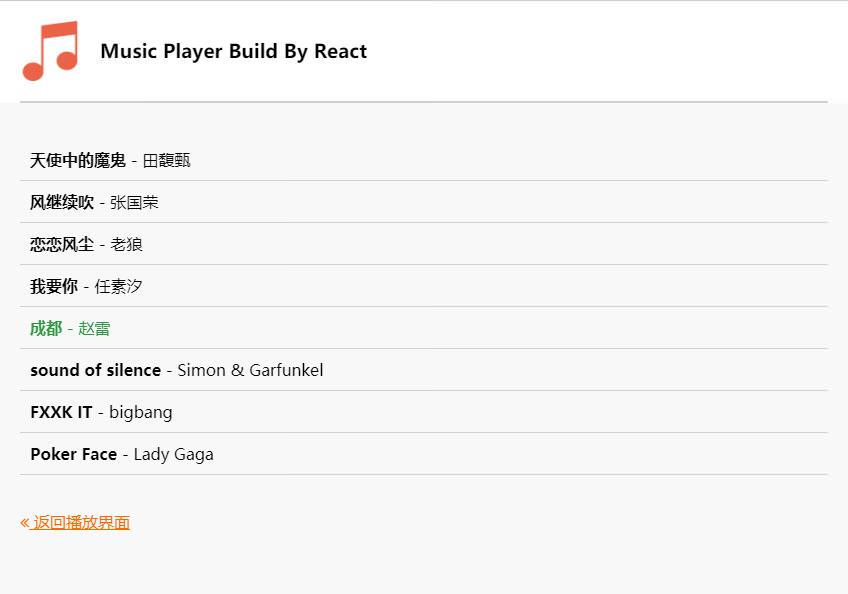Click artist name 张国荣
This screenshot has width=848, height=594.
coord(134,202)
